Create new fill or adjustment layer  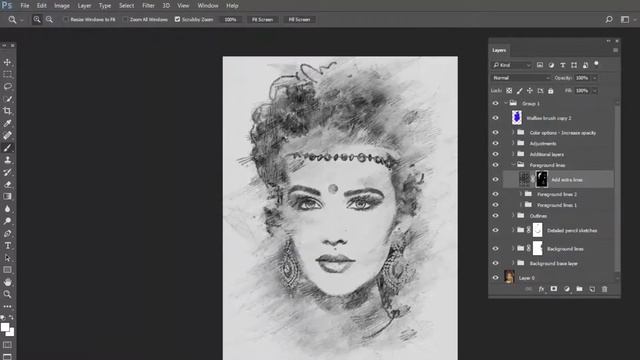point(567,289)
